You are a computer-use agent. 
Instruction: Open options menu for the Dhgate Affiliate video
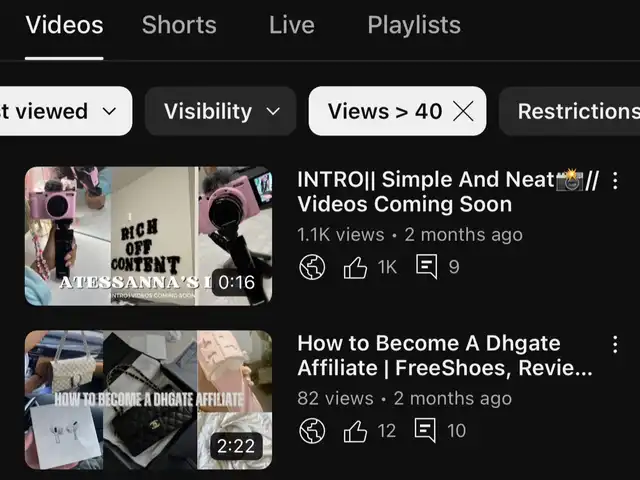(615, 345)
